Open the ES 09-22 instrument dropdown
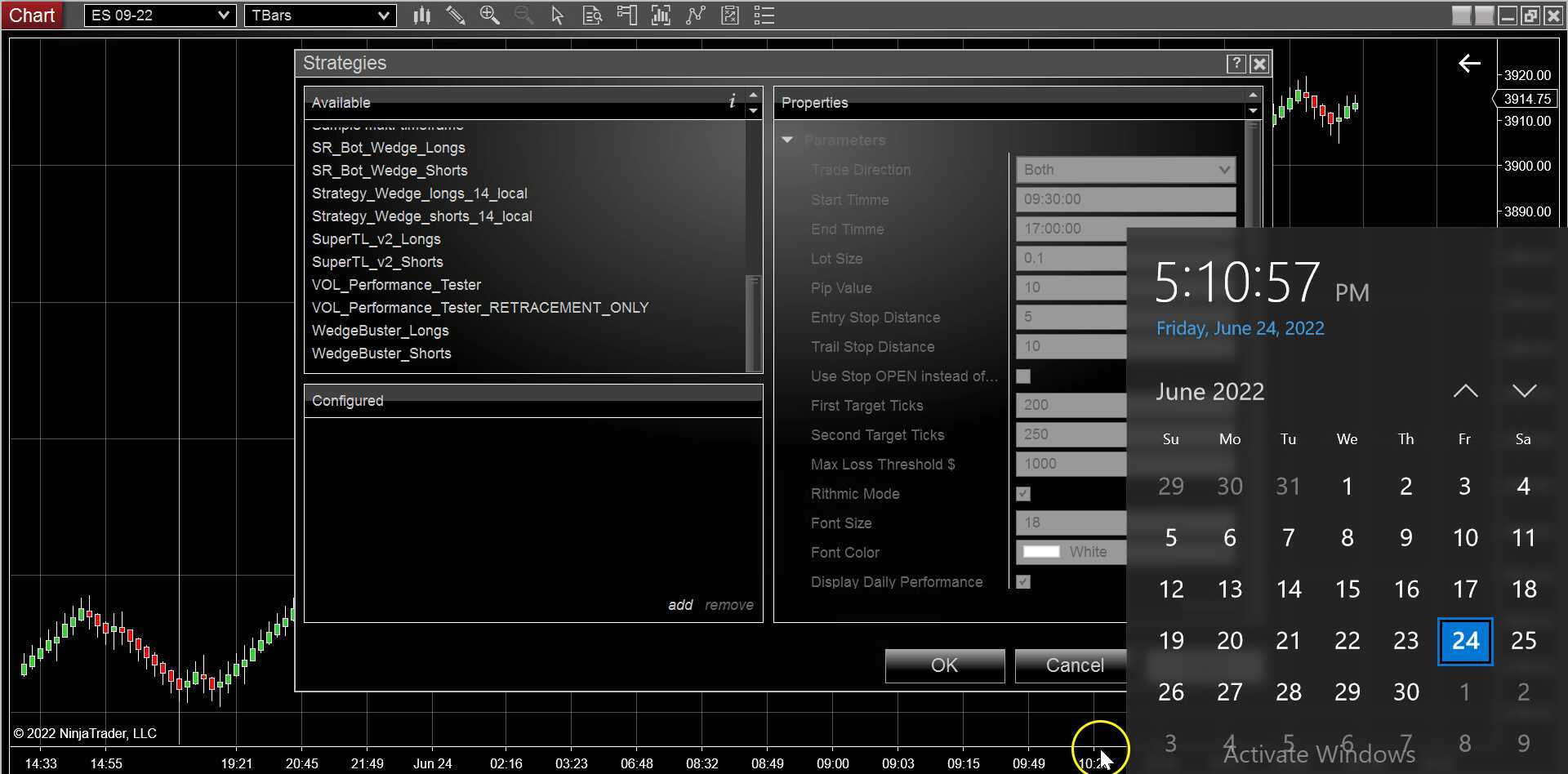1568x774 pixels. point(159,16)
